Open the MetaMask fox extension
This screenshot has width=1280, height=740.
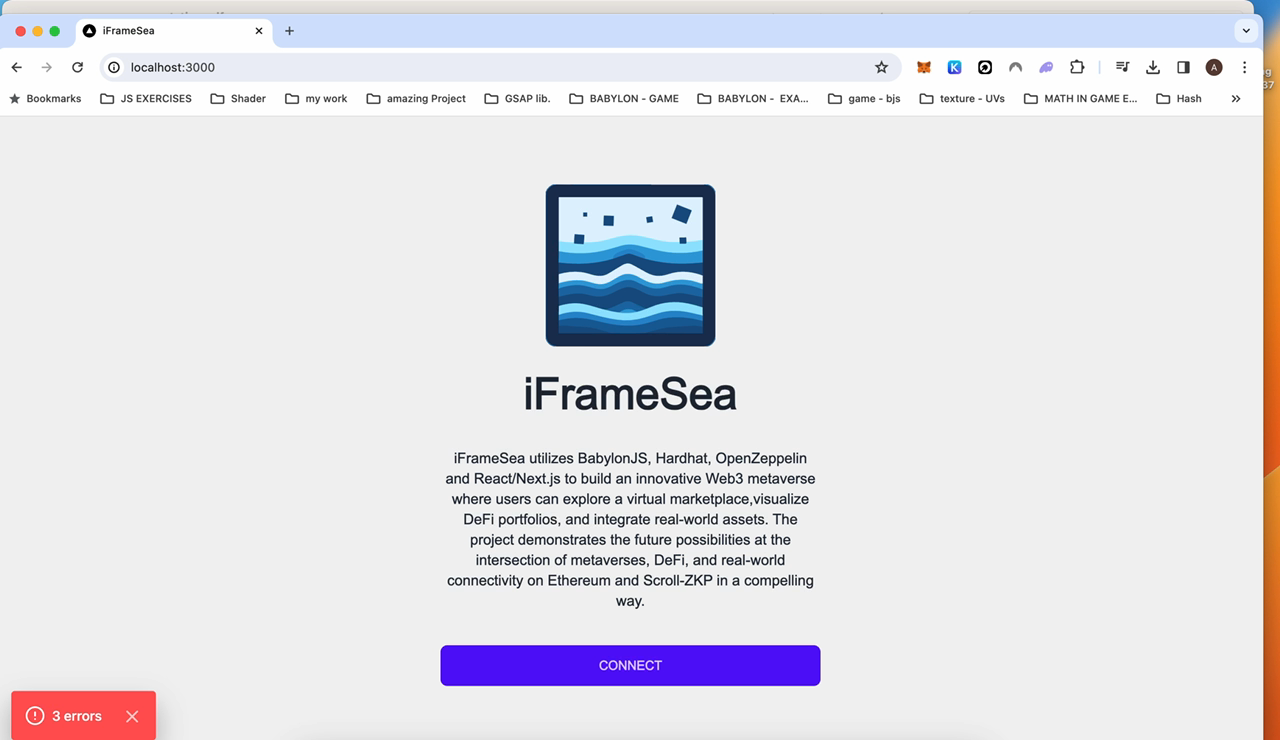(x=924, y=67)
